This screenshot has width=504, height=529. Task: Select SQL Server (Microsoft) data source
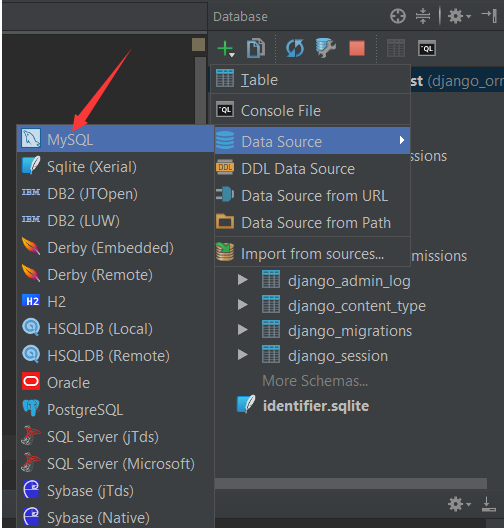click(115, 464)
